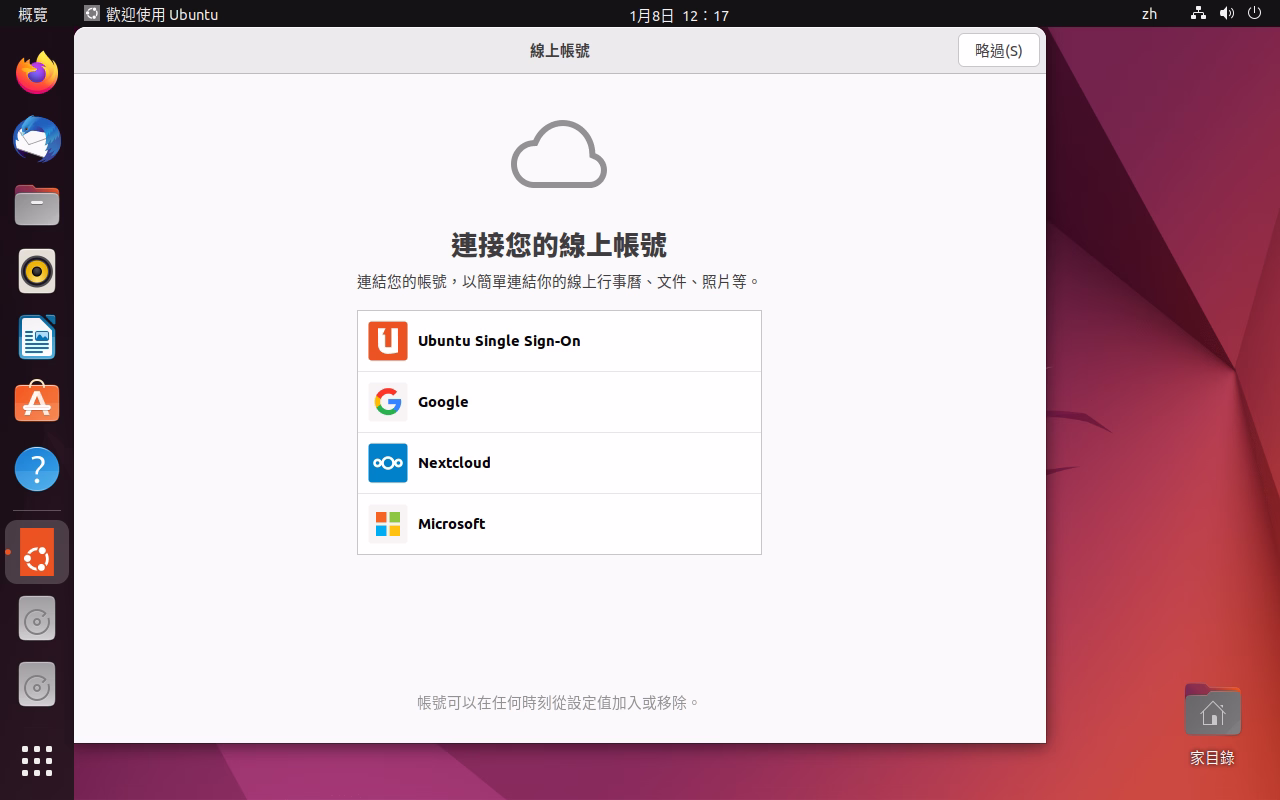Viewport: 1280px width, 800px height.
Task: Click the Ubuntu Single Sign-On logo icon
Action: click(x=388, y=341)
